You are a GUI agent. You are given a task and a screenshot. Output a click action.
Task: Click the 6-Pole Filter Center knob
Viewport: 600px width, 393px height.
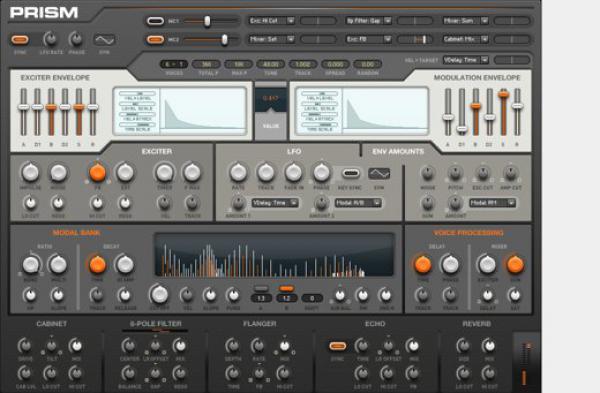[129, 346]
